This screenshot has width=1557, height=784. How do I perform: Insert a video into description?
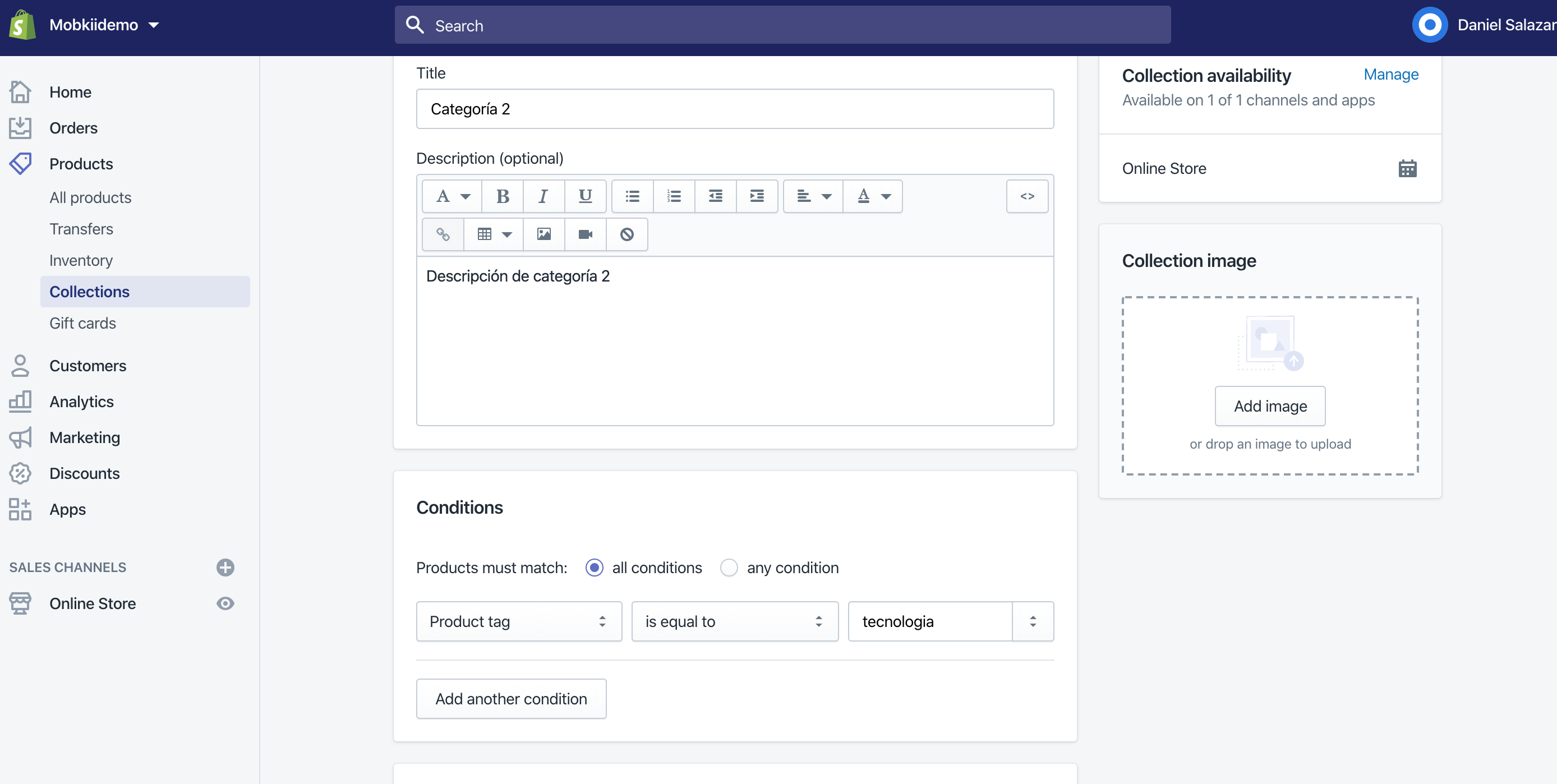[585, 234]
